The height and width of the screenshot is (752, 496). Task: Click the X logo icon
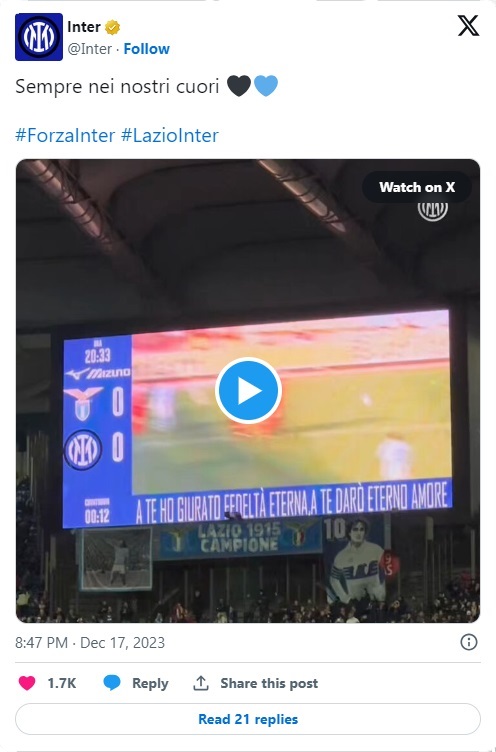click(468, 25)
